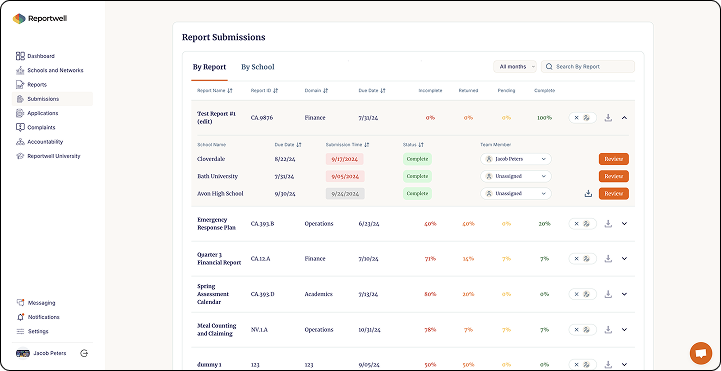Open the chat widget bubble
Screen dimensions: 721x371
700,354
